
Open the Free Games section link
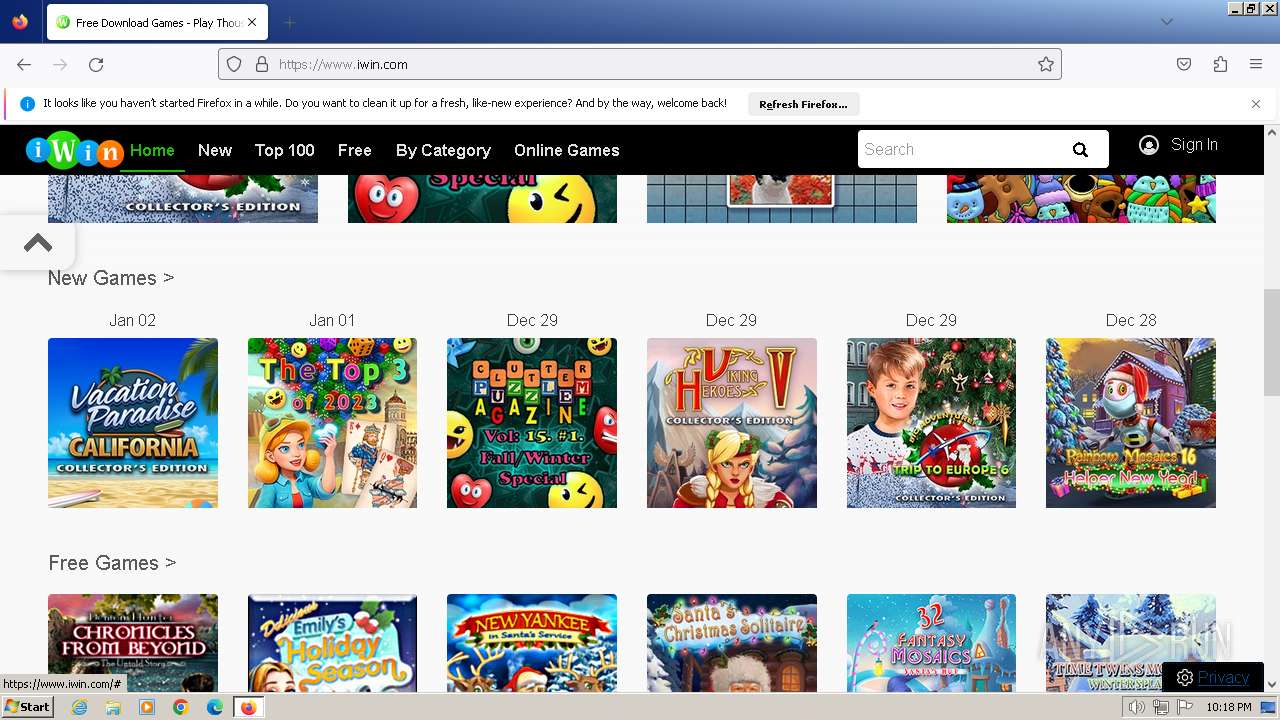(x=112, y=563)
